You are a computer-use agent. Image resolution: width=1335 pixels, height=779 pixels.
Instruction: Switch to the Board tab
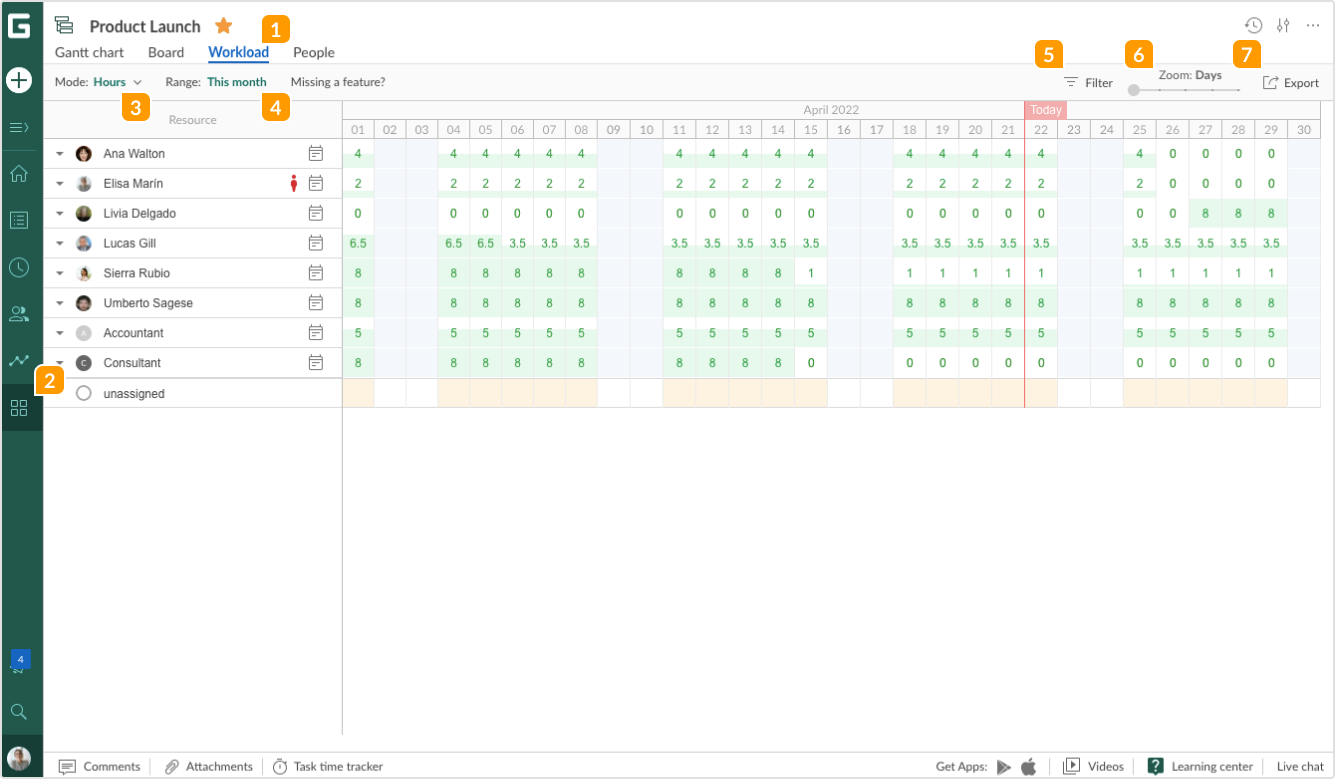tap(166, 52)
